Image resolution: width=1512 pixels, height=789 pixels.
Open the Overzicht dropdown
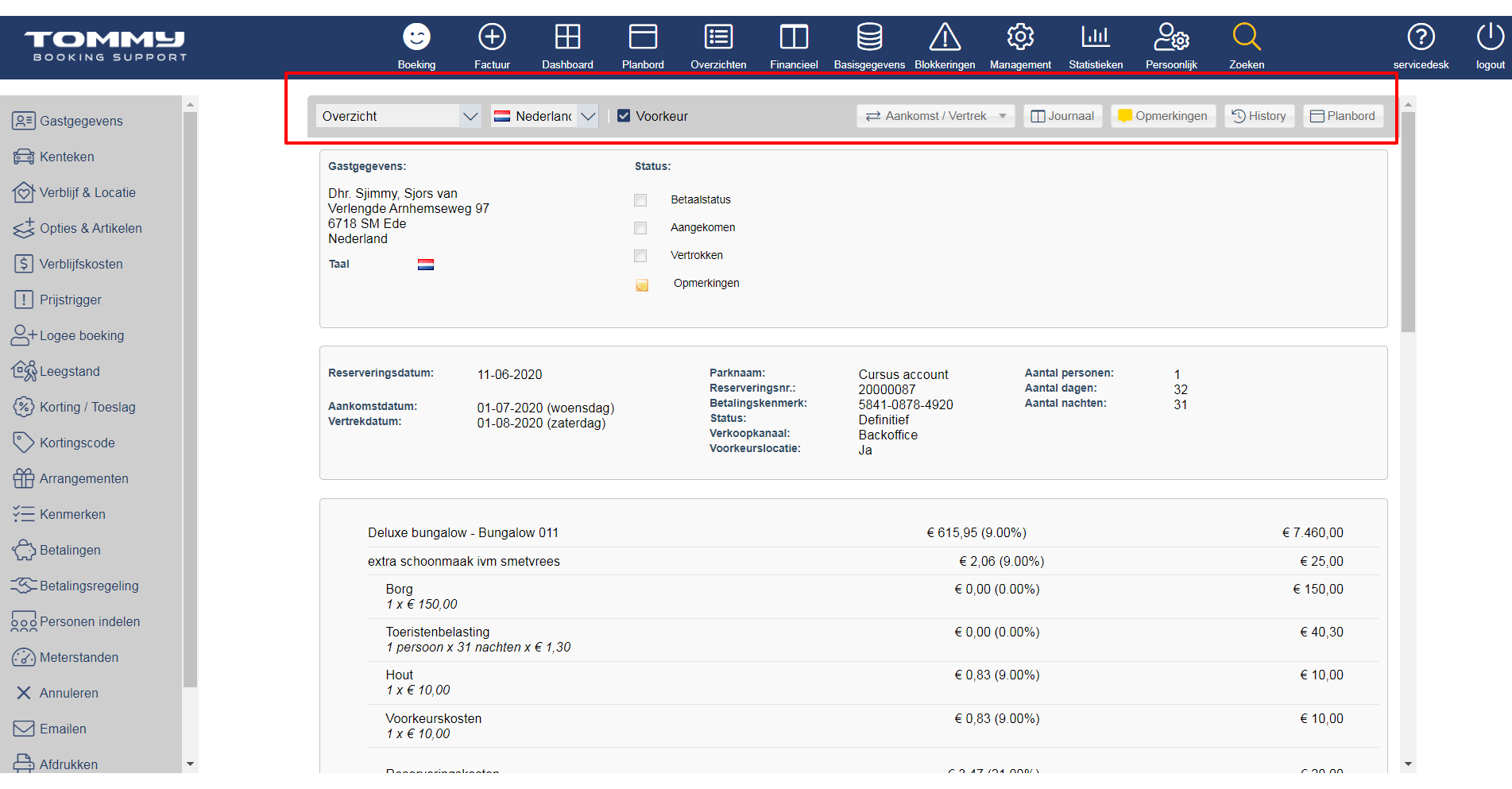click(398, 116)
